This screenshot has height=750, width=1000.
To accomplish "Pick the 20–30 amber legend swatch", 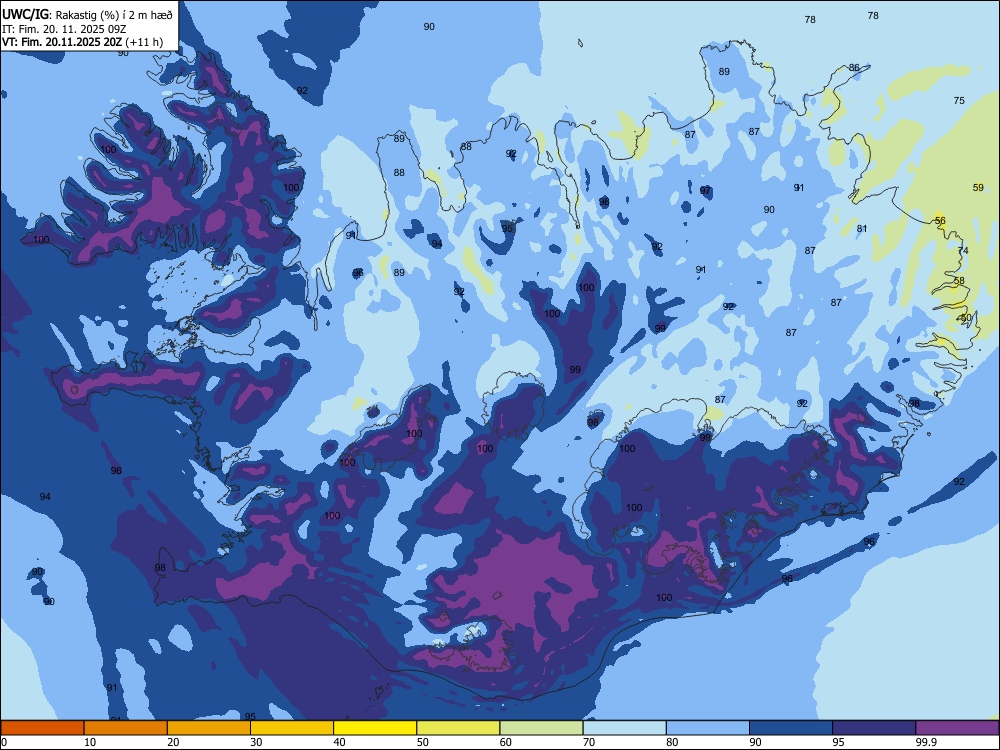I will 209,728.
